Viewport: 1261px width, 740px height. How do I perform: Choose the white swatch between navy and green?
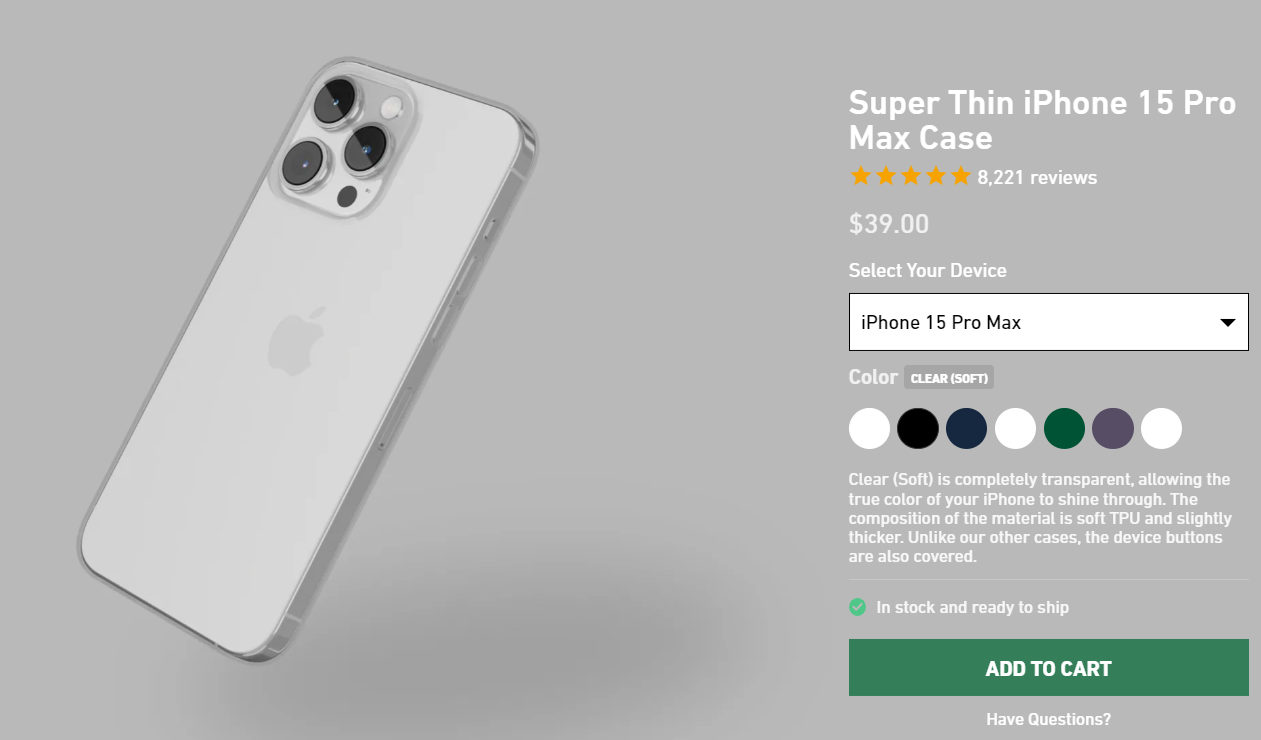[x=1015, y=429]
